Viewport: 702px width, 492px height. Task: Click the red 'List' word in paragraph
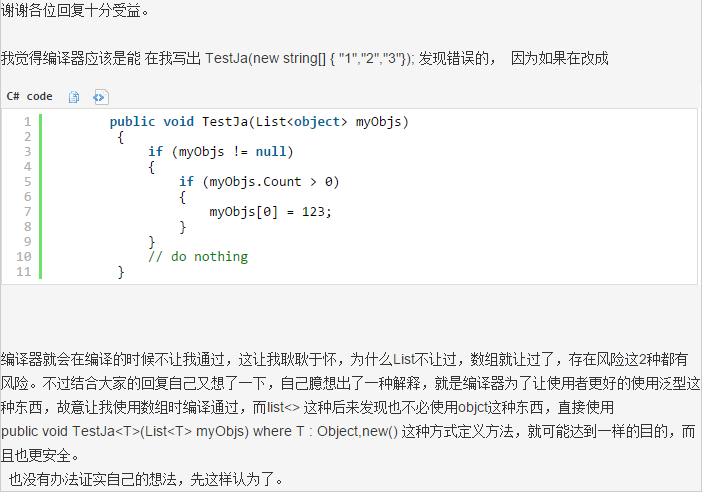point(401,358)
